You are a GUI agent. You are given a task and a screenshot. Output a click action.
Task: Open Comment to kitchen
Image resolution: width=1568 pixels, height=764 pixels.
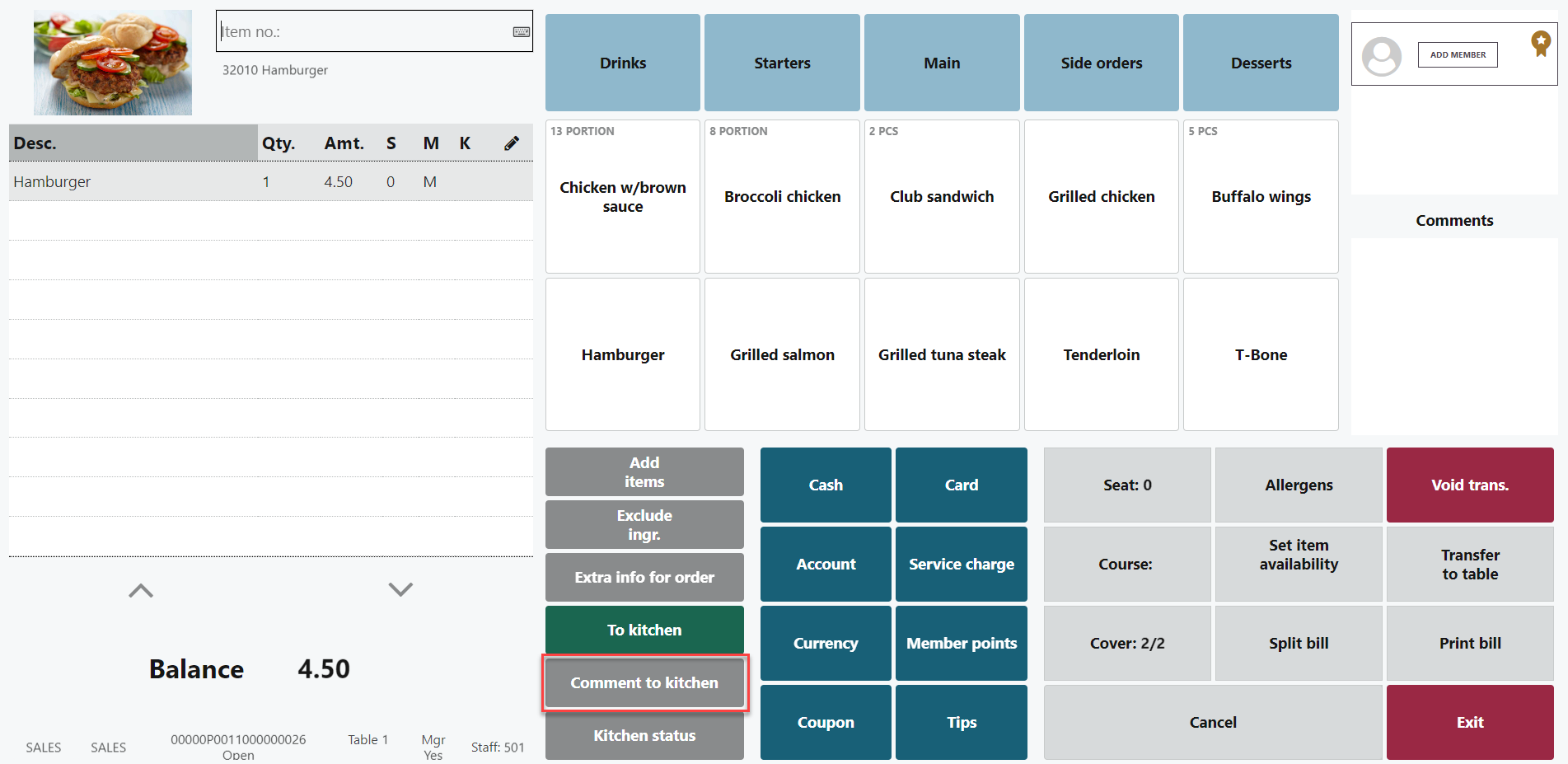[644, 682]
